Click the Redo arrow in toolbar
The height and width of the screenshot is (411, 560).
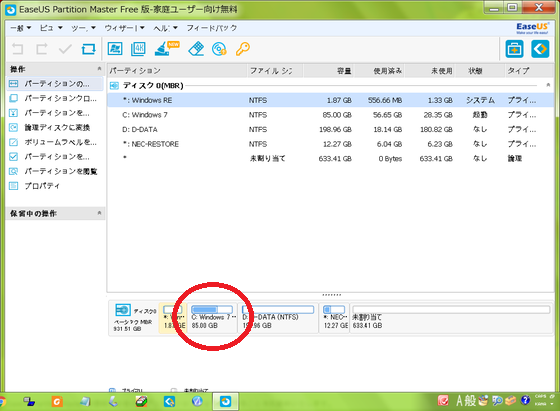click(41, 49)
